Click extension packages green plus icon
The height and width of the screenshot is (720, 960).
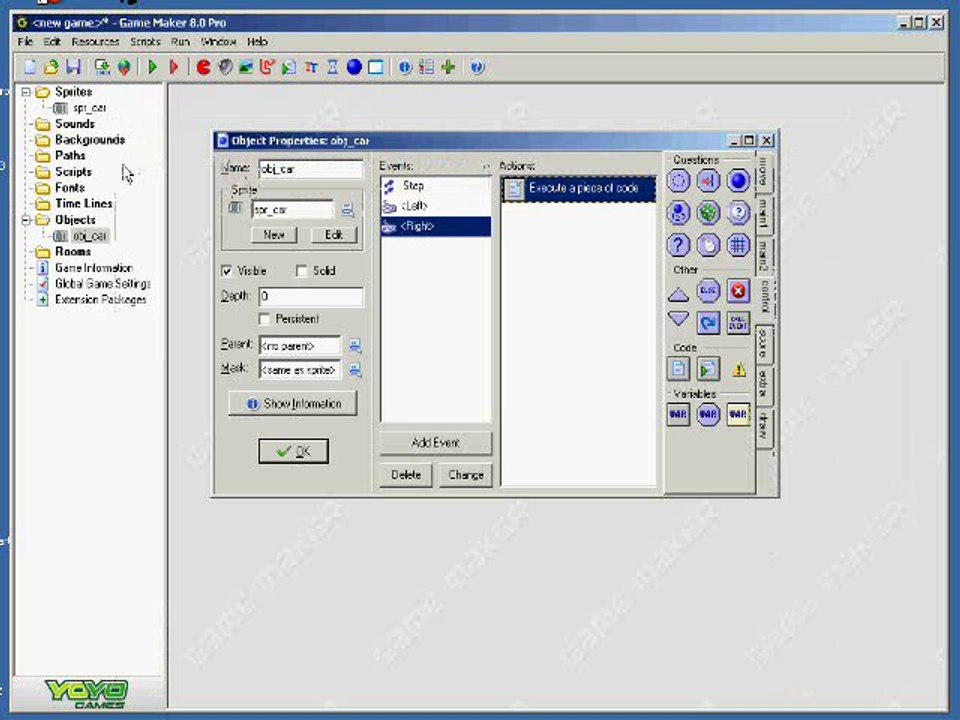pyautogui.click(x=448, y=67)
